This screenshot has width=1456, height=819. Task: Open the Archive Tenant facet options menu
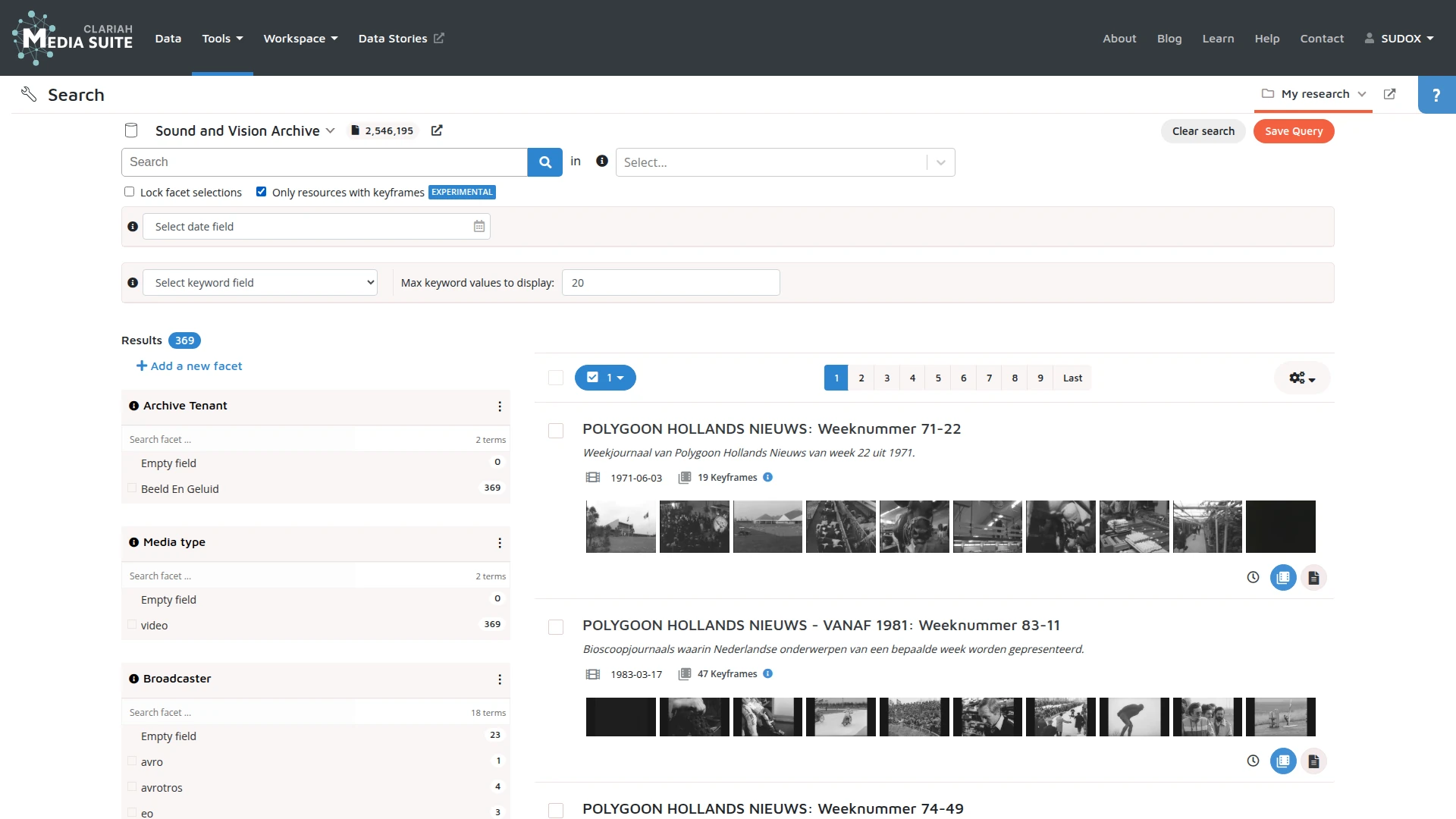pyautogui.click(x=500, y=406)
